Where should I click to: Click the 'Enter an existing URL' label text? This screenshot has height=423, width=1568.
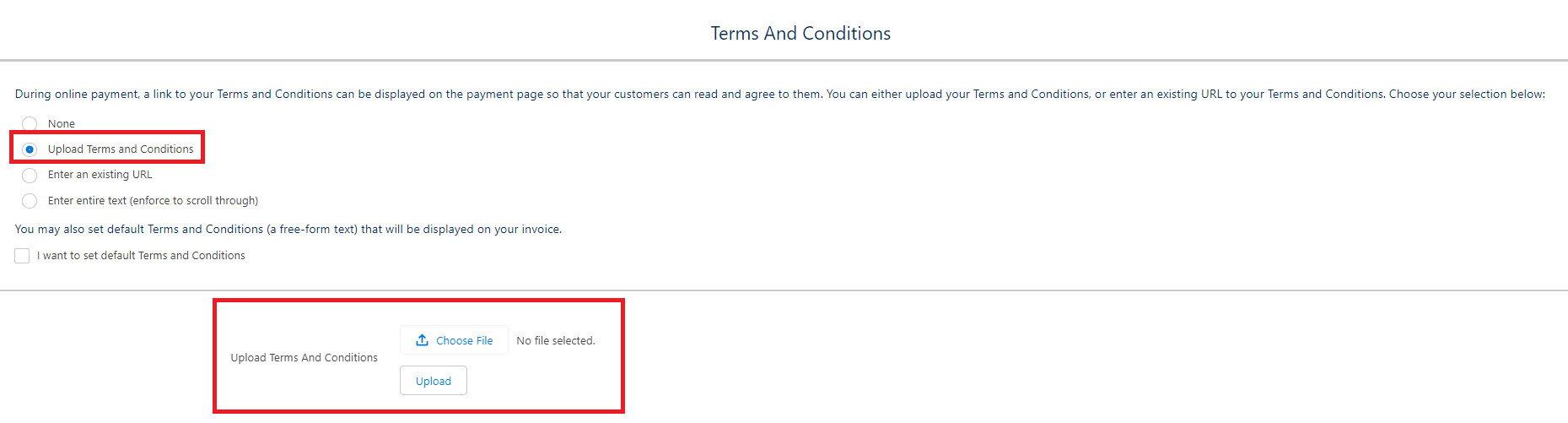click(100, 175)
